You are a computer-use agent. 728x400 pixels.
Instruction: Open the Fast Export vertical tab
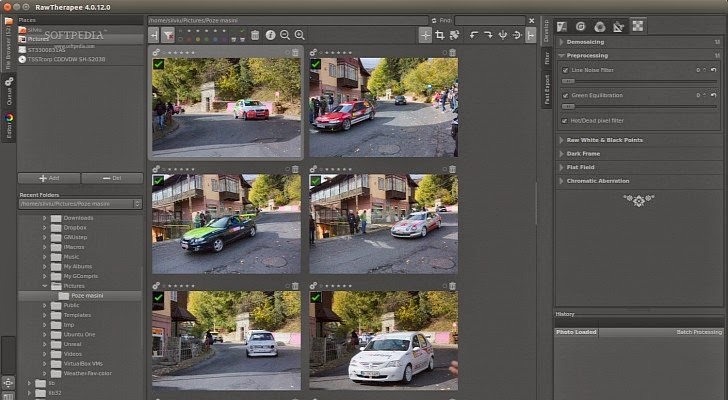pos(546,90)
